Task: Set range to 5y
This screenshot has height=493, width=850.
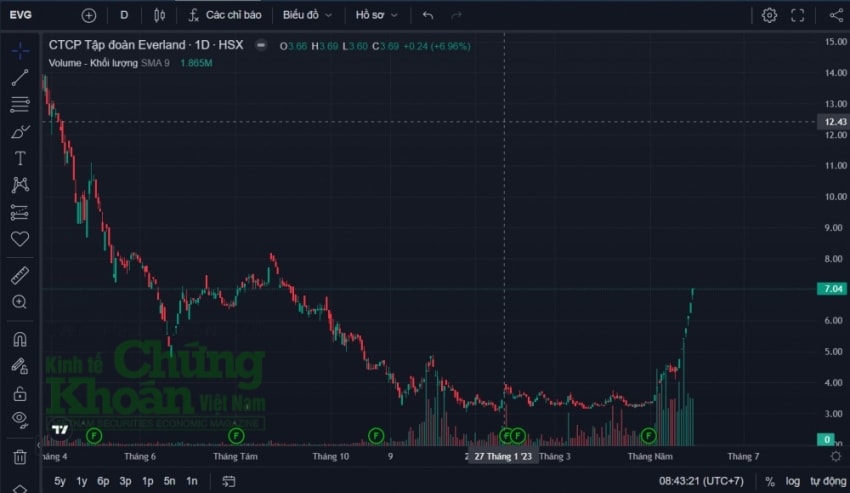Action: point(60,481)
